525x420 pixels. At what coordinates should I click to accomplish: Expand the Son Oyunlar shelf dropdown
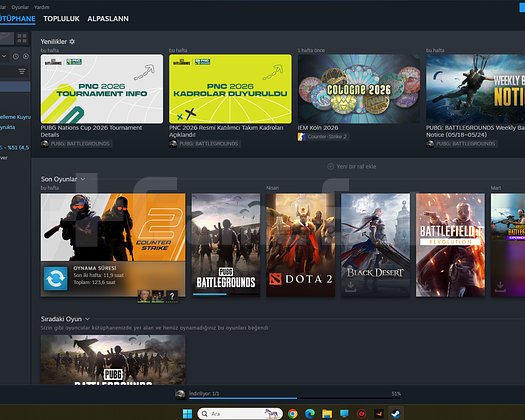(83, 179)
